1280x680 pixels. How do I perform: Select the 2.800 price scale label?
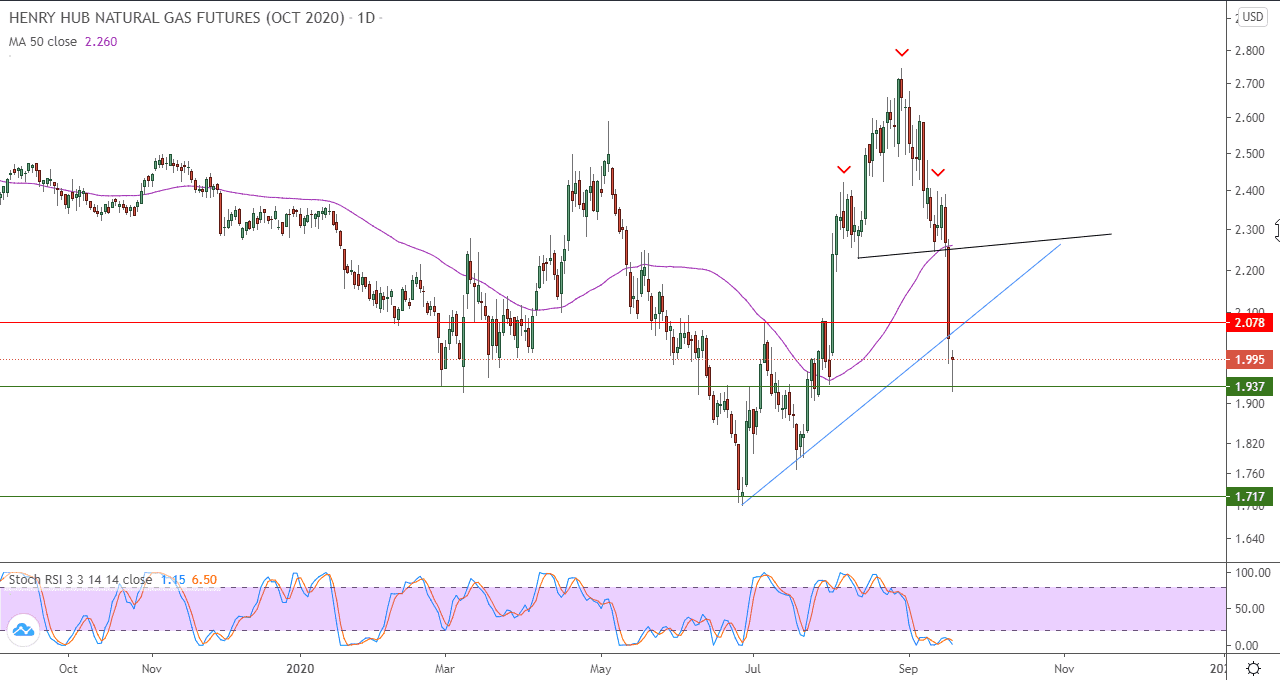pos(1252,51)
